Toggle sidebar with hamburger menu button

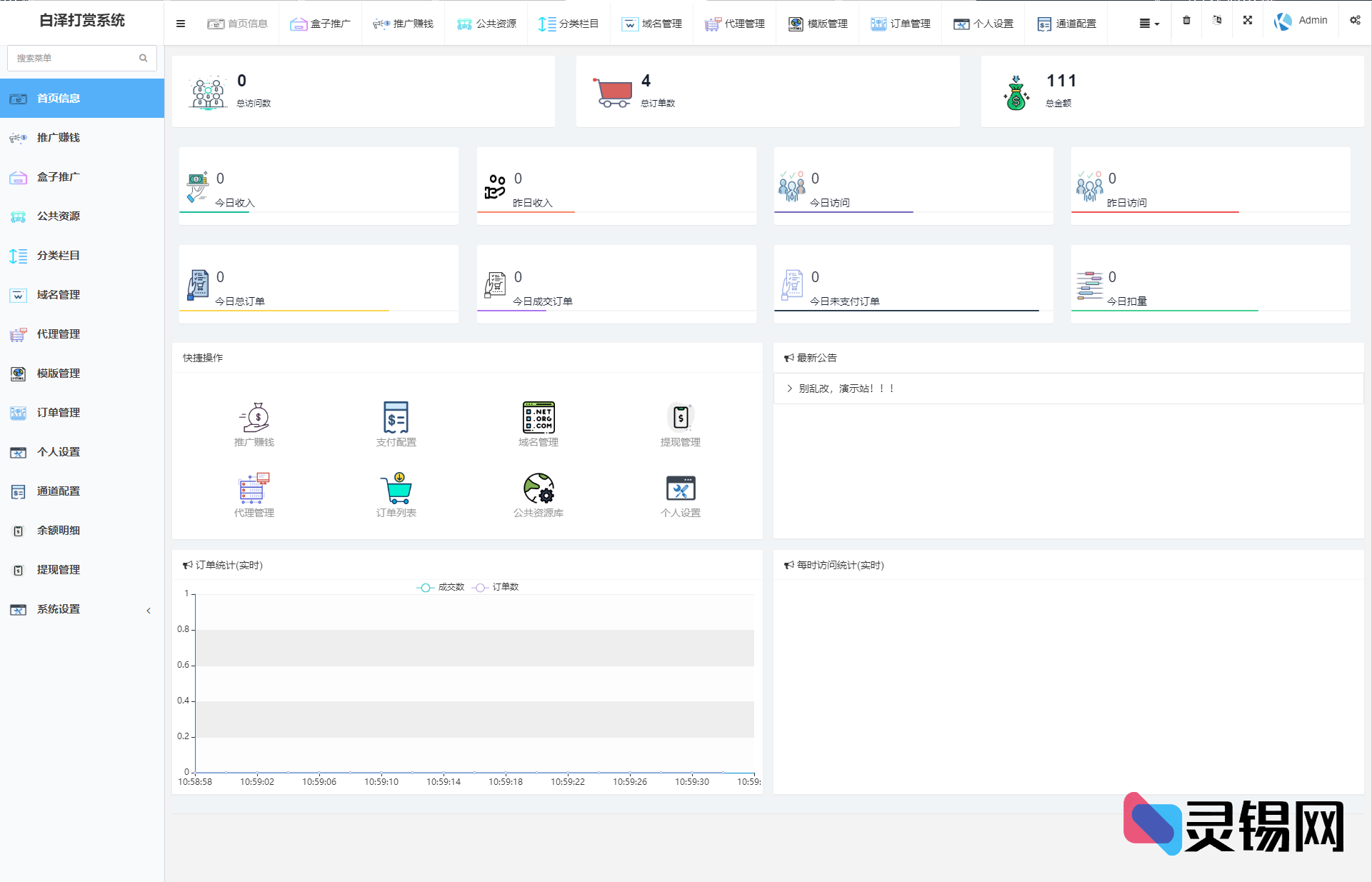[181, 24]
